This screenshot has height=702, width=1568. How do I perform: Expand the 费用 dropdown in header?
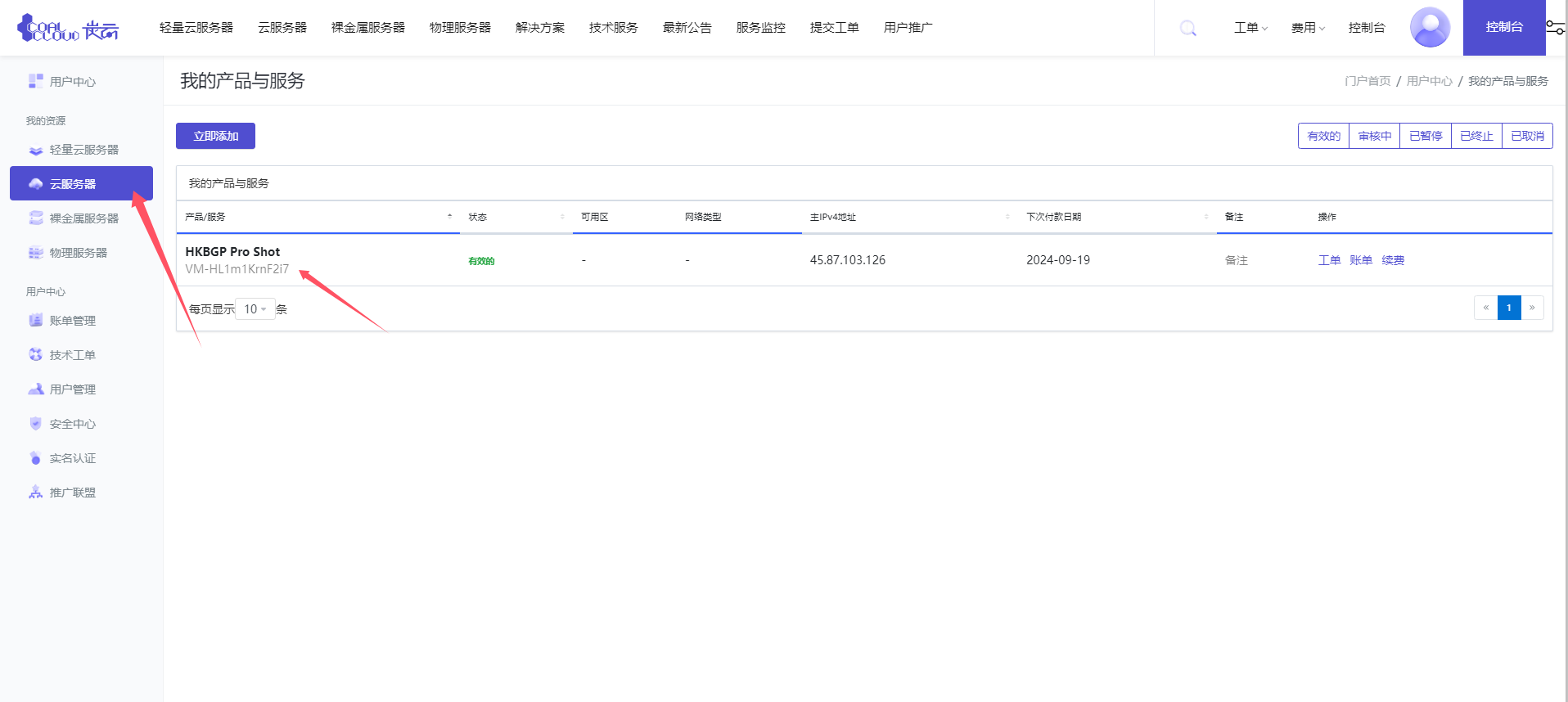point(1308,28)
